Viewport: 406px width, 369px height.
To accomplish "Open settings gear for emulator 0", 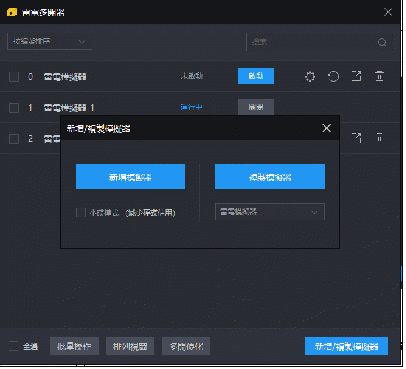I will pos(310,76).
